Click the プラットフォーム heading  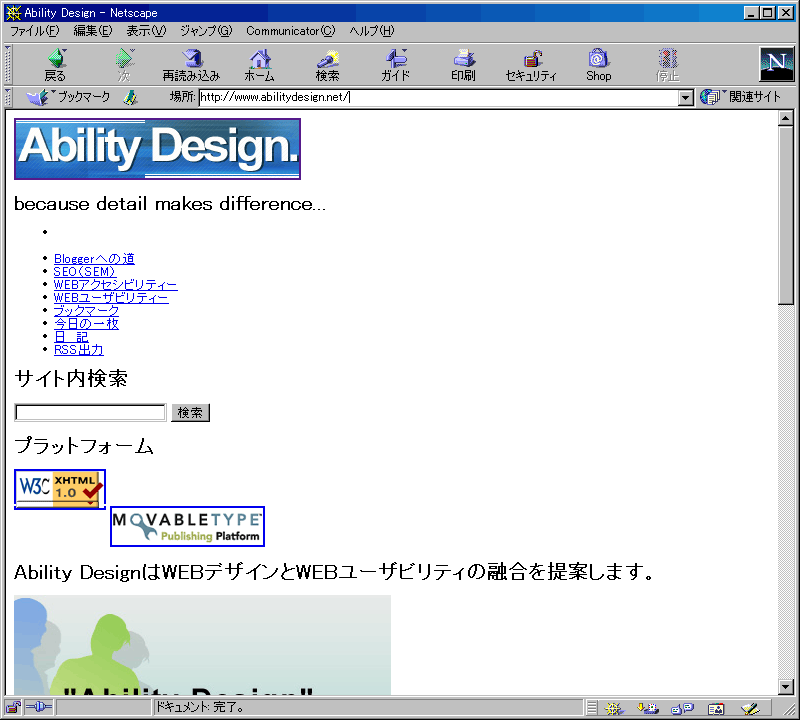pyautogui.click(x=84, y=445)
